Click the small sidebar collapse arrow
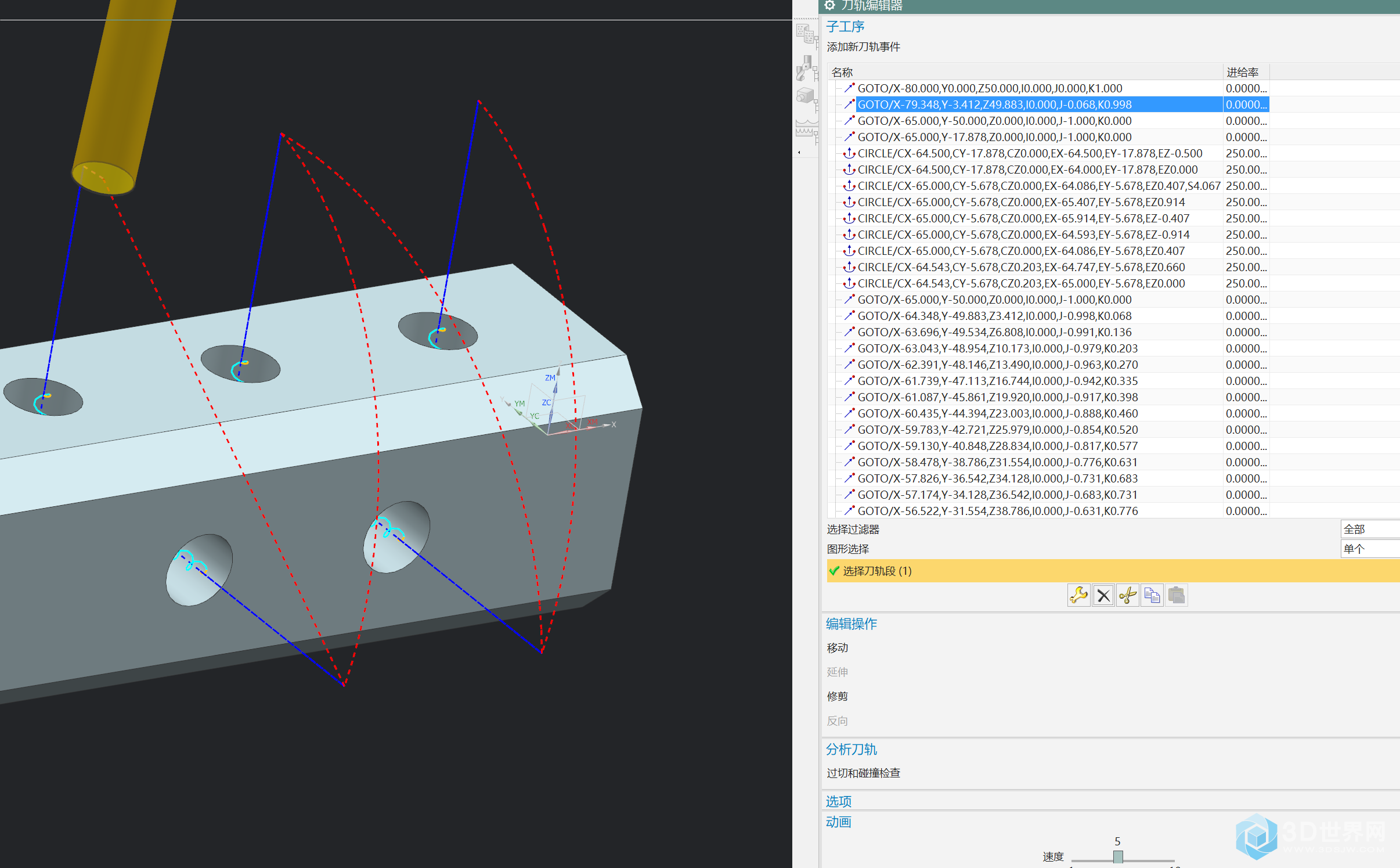 coord(799,153)
